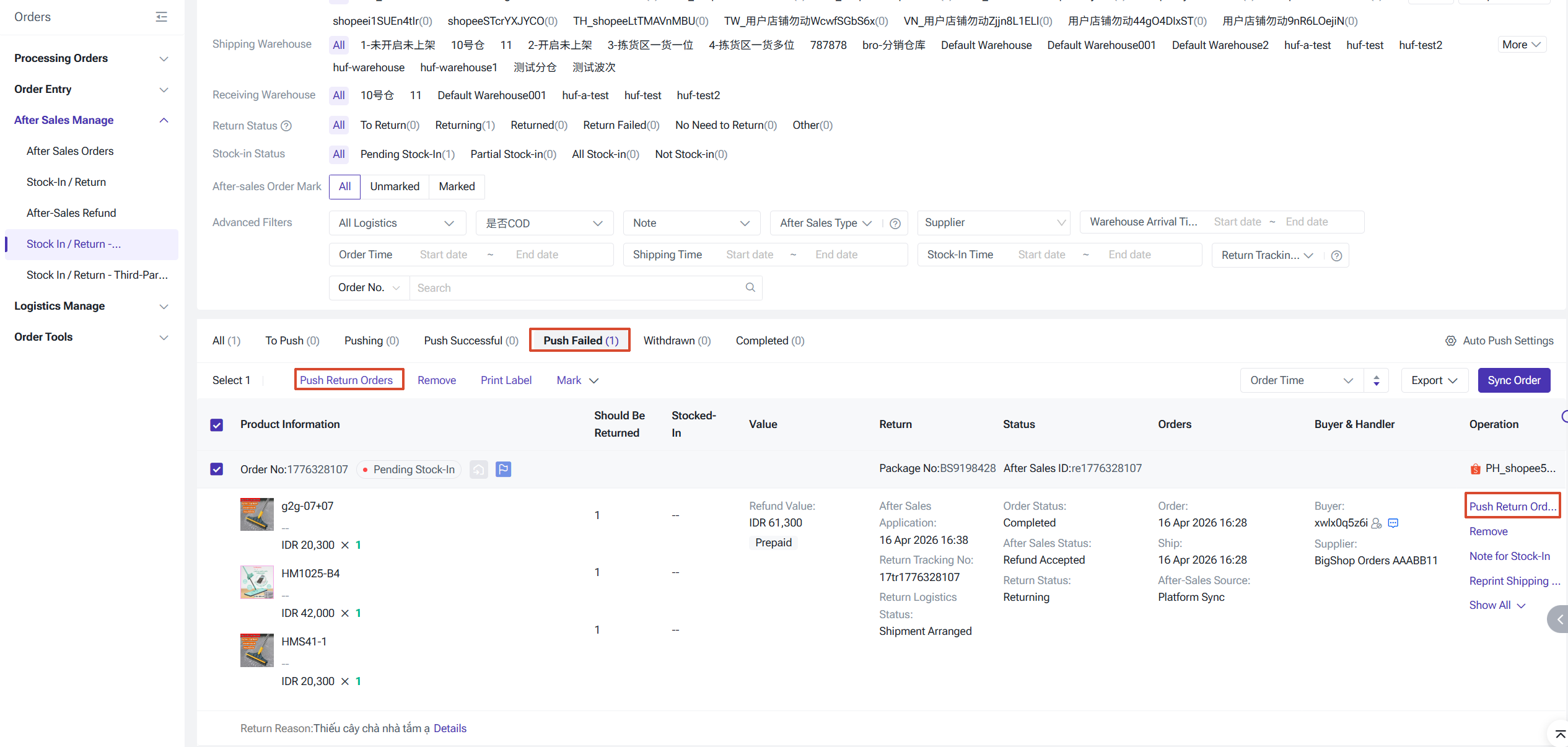Screen dimensions: 1568x747
Task: Open the return reason Details link
Action: (450, 728)
